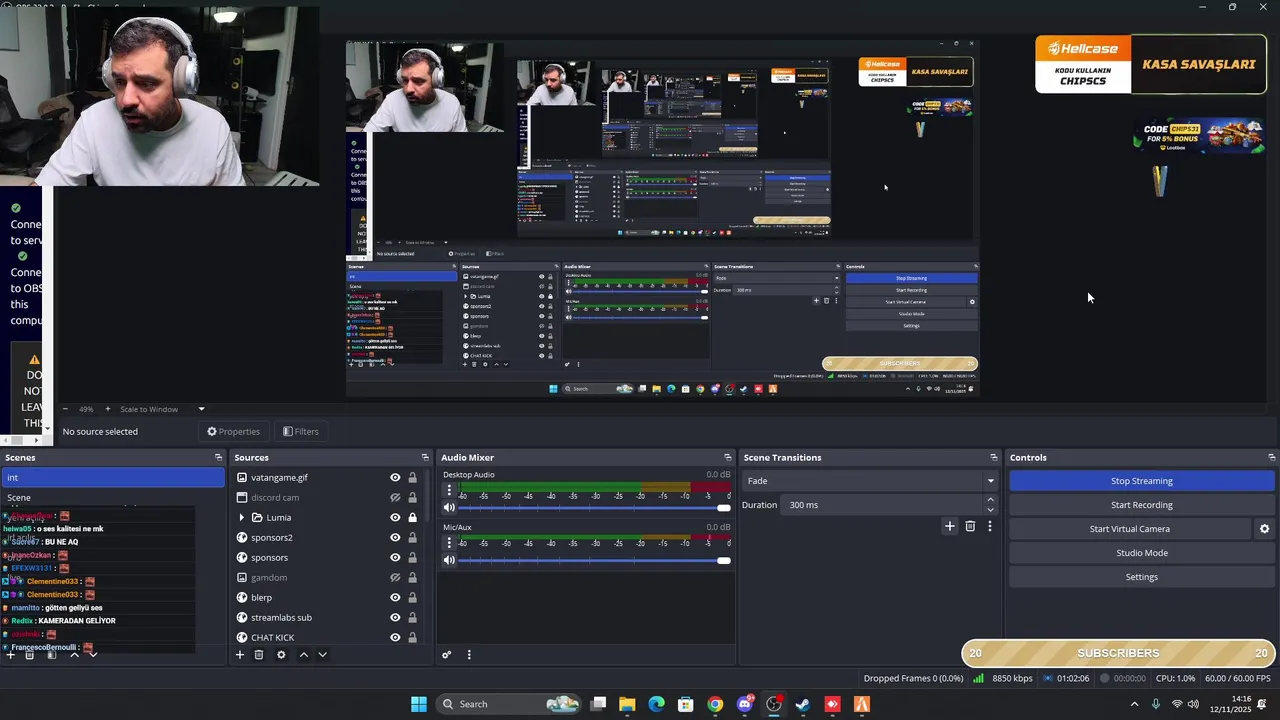Open Microsoft Edge from taskbar
Image resolution: width=1280 pixels, height=720 pixels.
656,704
